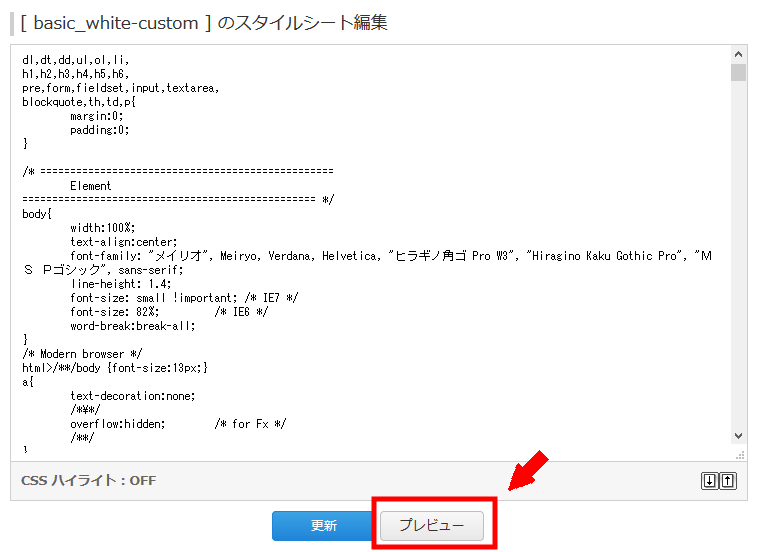Click the 'word-break:break-all;' line

pyautogui.click(x=133, y=326)
